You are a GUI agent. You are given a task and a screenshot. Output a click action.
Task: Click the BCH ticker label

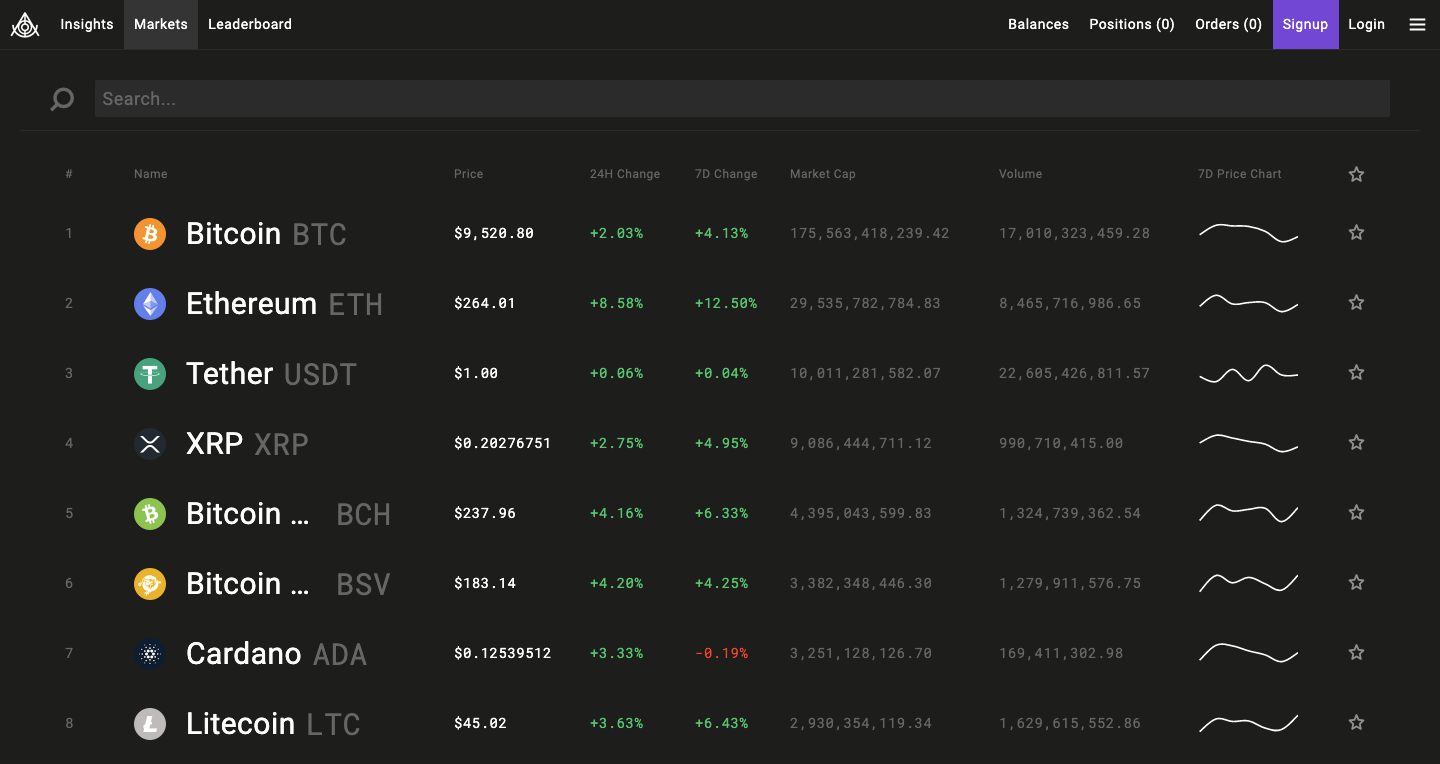tap(363, 514)
